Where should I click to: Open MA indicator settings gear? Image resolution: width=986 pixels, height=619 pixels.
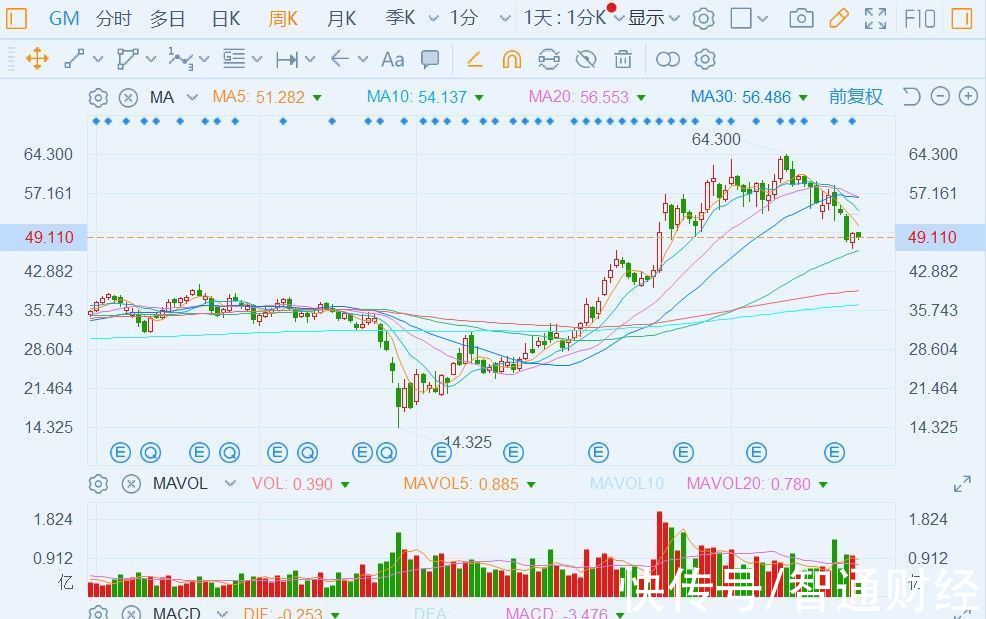point(98,98)
